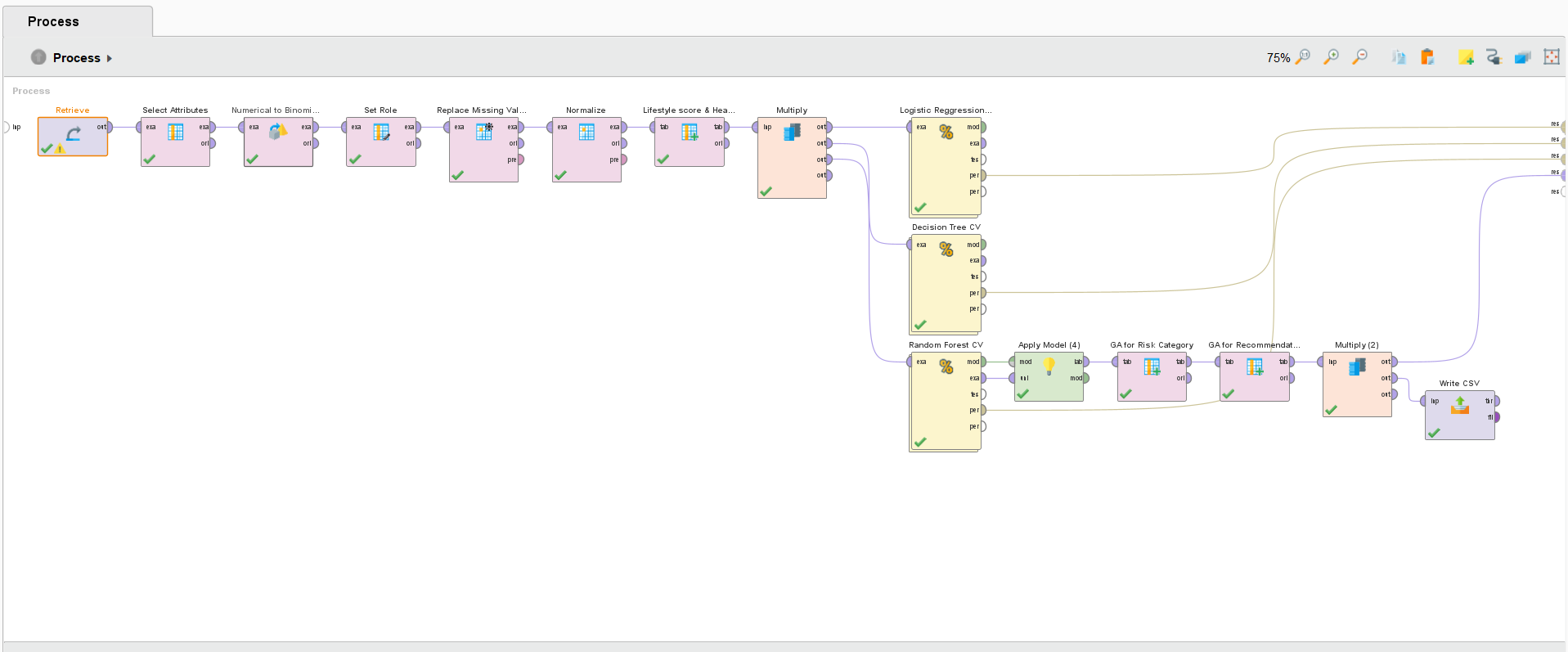Select the GA for Recommendation operator

pyautogui.click(x=1255, y=377)
